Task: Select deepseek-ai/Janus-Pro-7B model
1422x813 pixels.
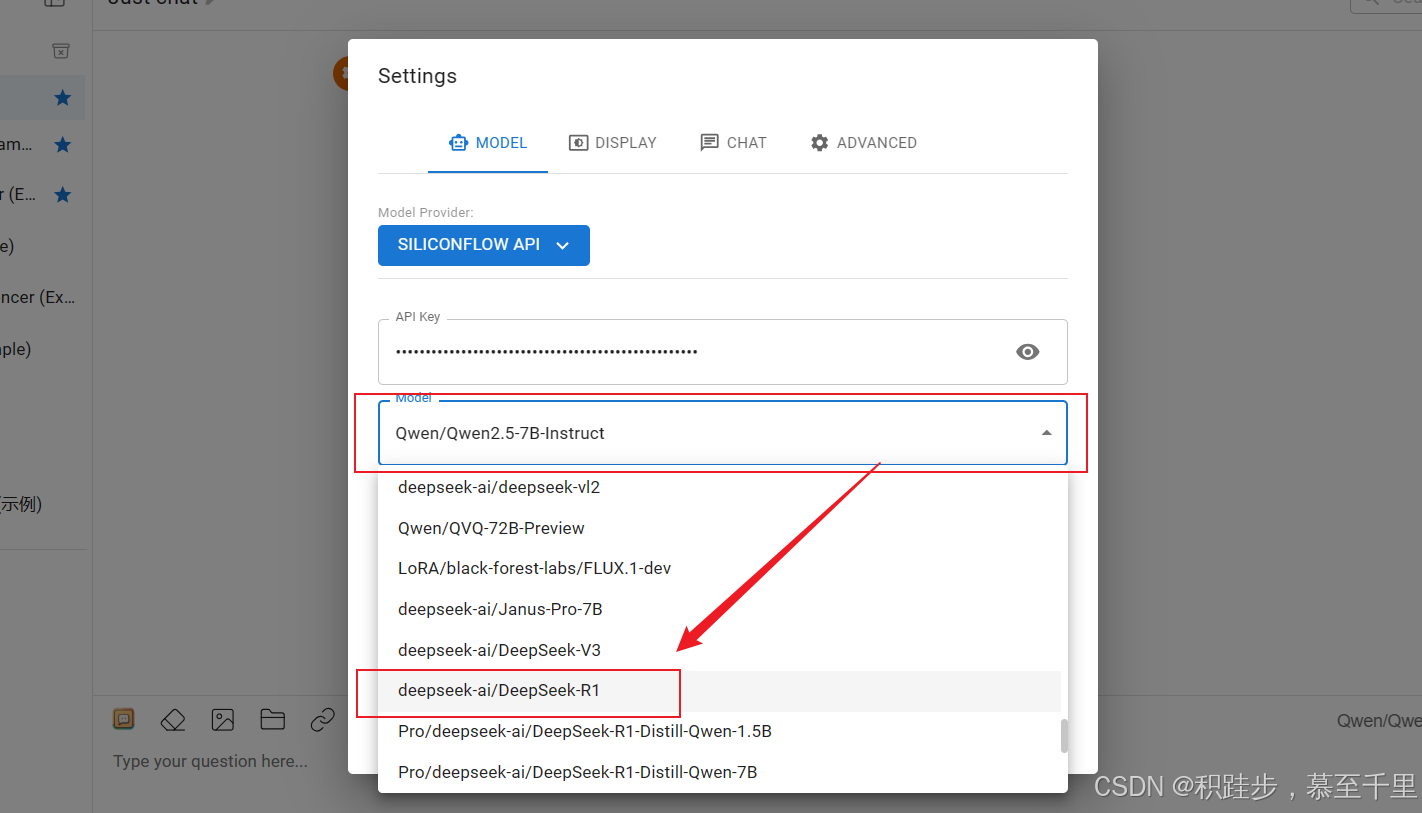Action: pyautogui.click(x=719, y=609)
